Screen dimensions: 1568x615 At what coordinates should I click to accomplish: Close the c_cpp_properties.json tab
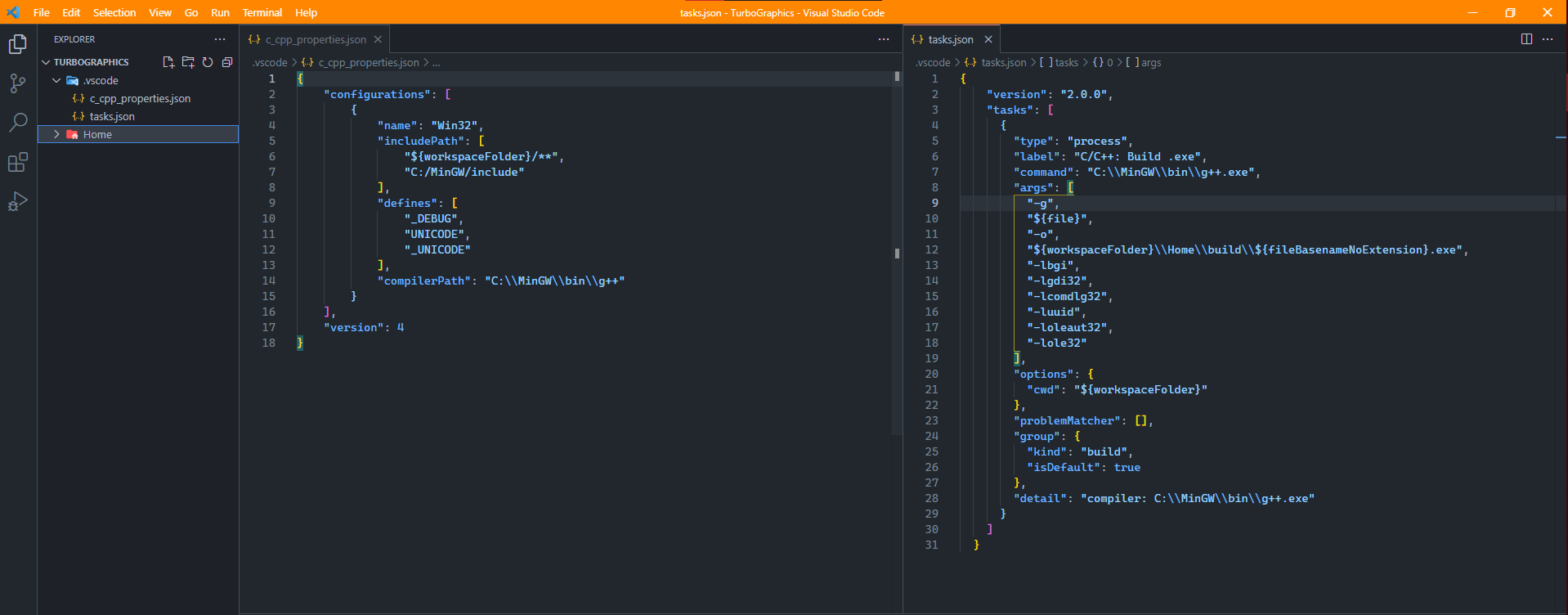click(x=378, y=39)
